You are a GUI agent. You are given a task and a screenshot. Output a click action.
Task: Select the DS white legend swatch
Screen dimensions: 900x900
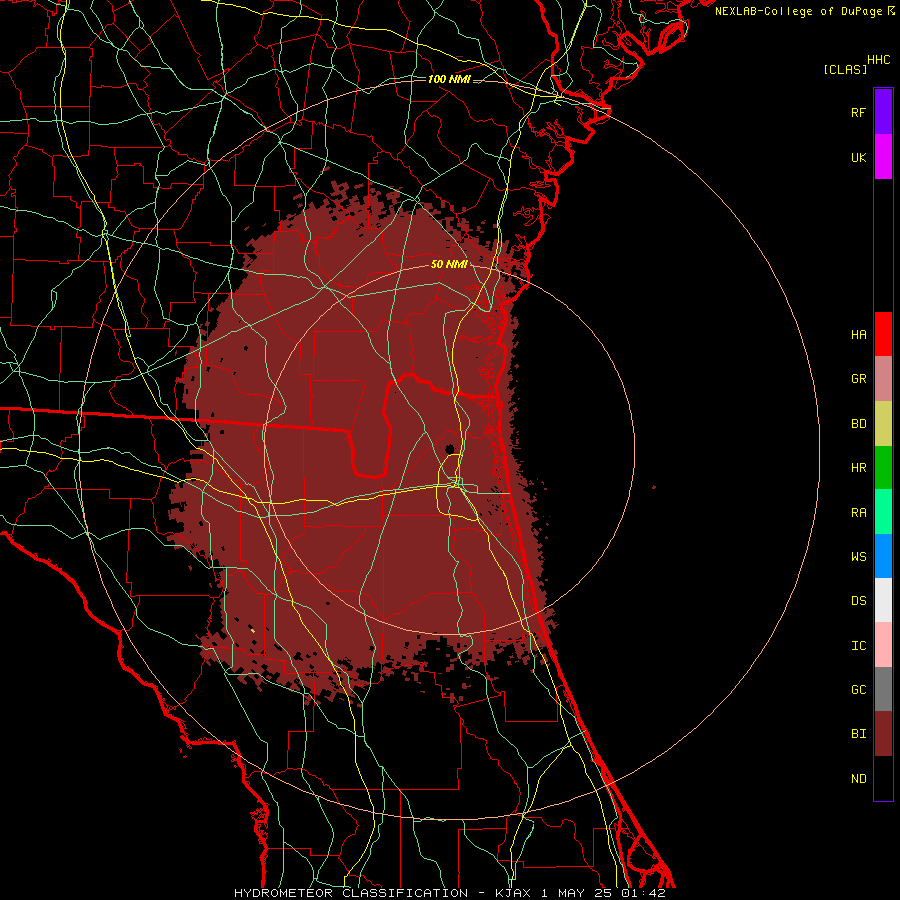(x=883, y=600)
